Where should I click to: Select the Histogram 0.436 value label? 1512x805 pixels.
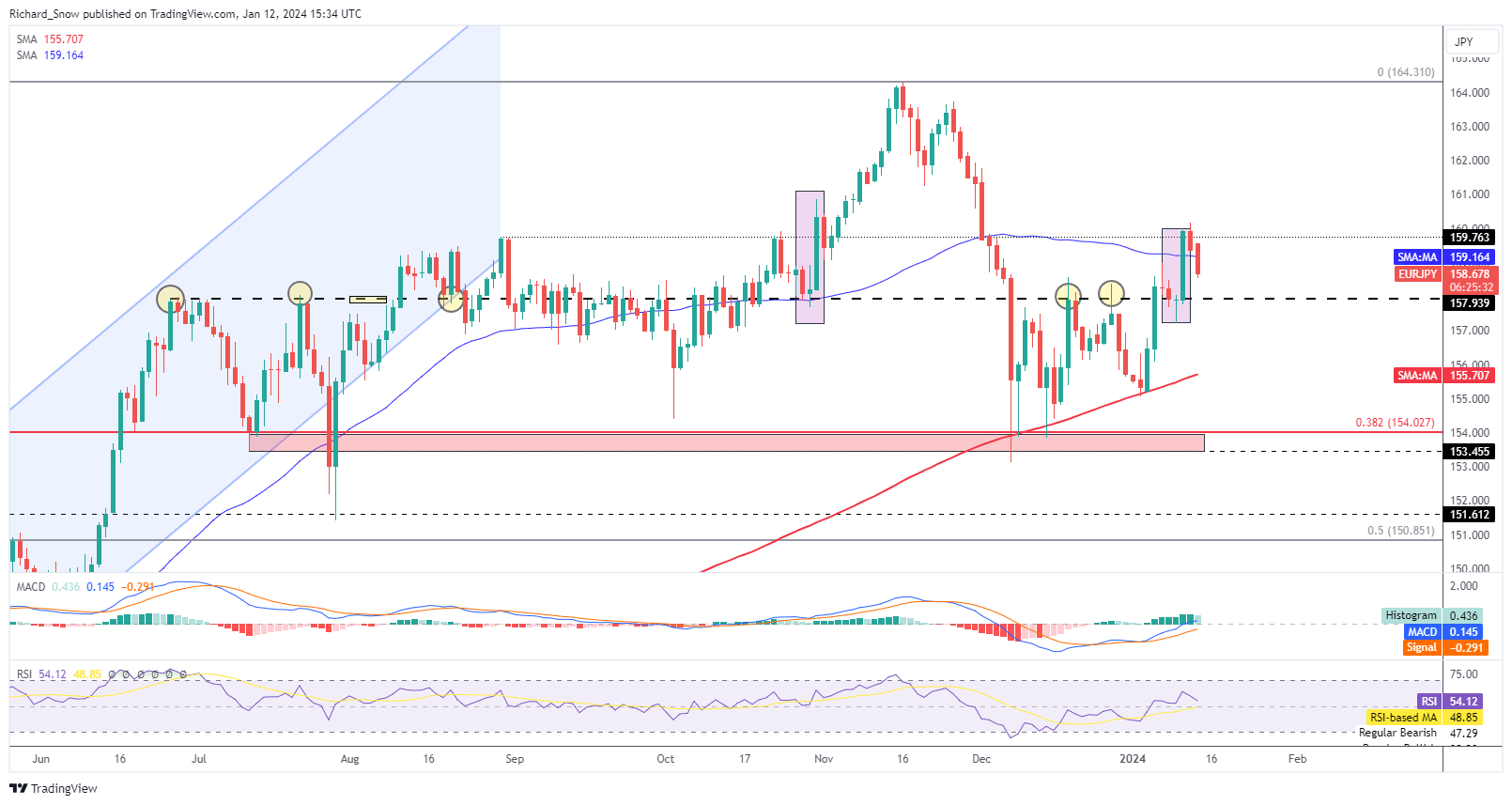[1432, 616]
